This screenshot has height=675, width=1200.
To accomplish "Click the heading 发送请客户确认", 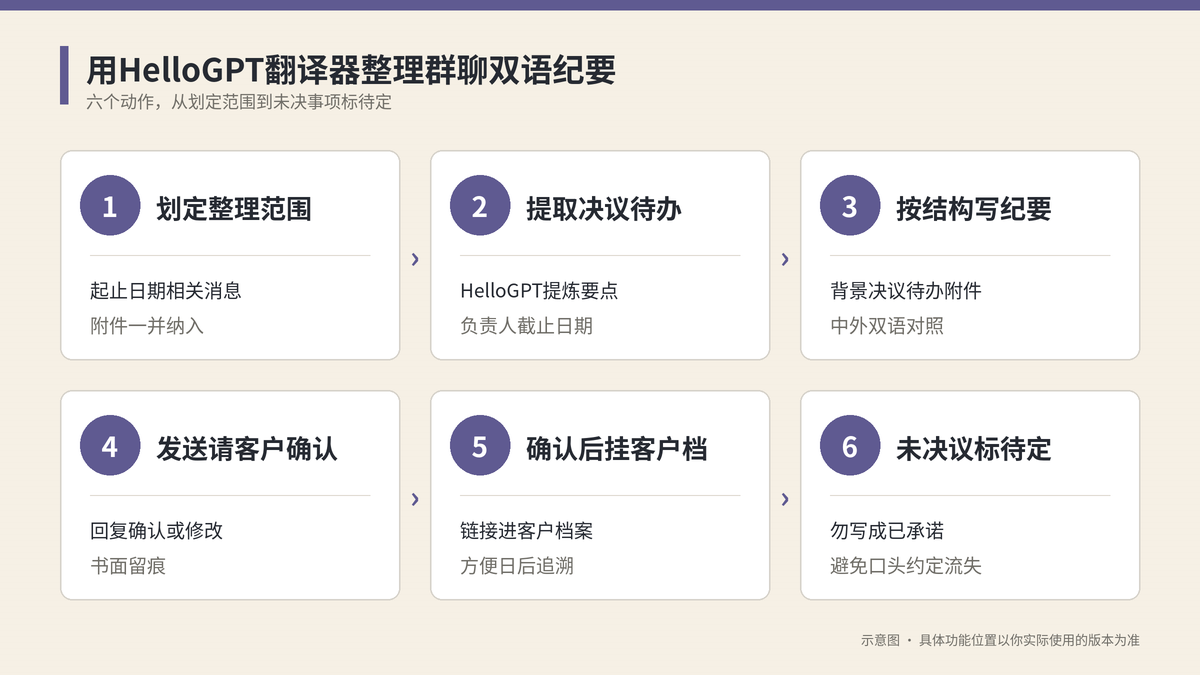I will pos(247,448).
